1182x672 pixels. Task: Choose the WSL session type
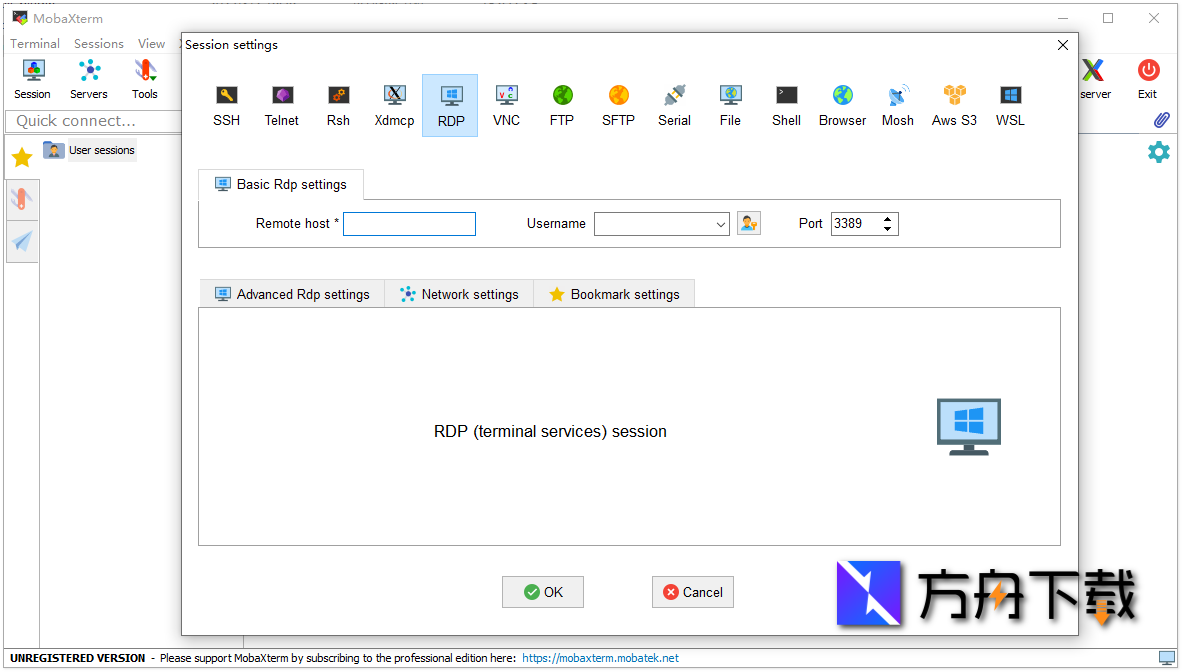(x=1009, y=104)
